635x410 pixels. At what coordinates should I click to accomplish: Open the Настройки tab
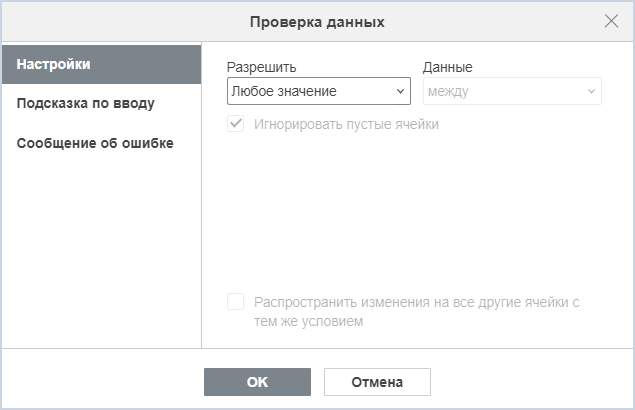pyautogui.click(x=101, y=64)
